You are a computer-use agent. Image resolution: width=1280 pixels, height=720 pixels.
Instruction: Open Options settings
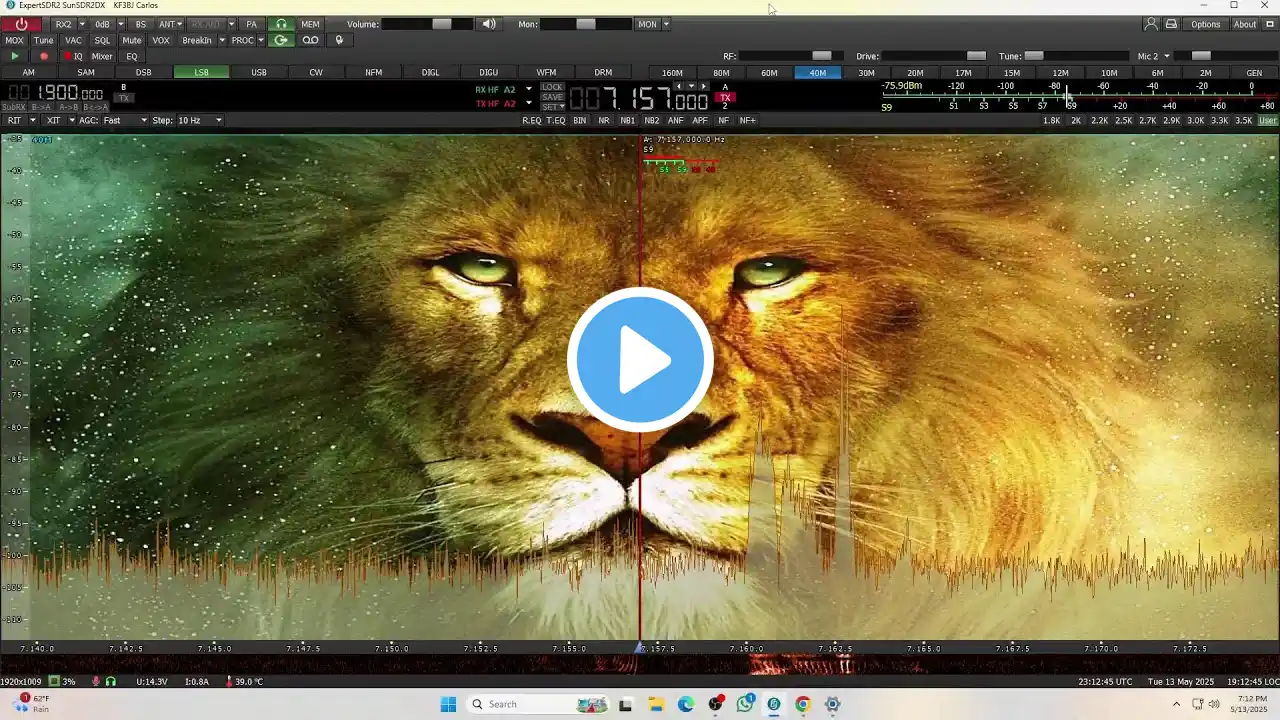click(1205, 24)
